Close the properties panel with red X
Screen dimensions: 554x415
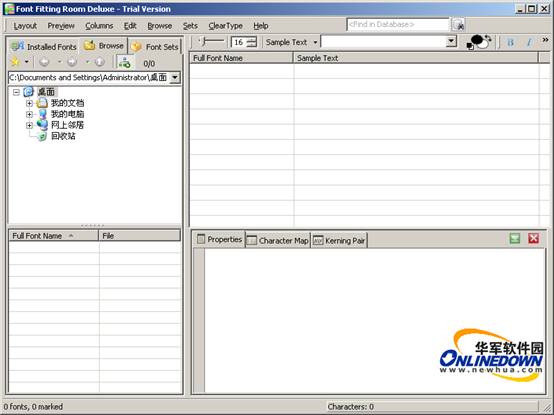[x=534, y=239]
